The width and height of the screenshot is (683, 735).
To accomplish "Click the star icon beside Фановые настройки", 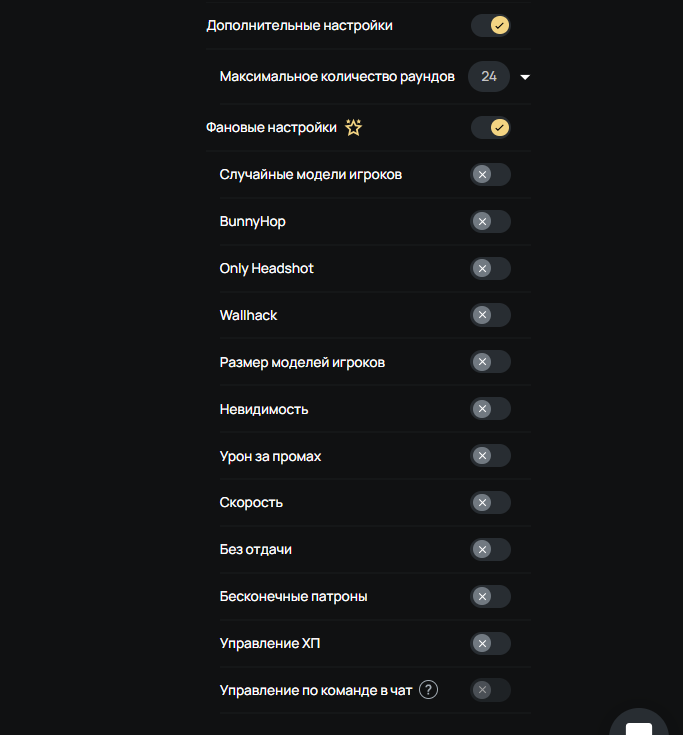I will pyautogui.click(x=353, y=127).
